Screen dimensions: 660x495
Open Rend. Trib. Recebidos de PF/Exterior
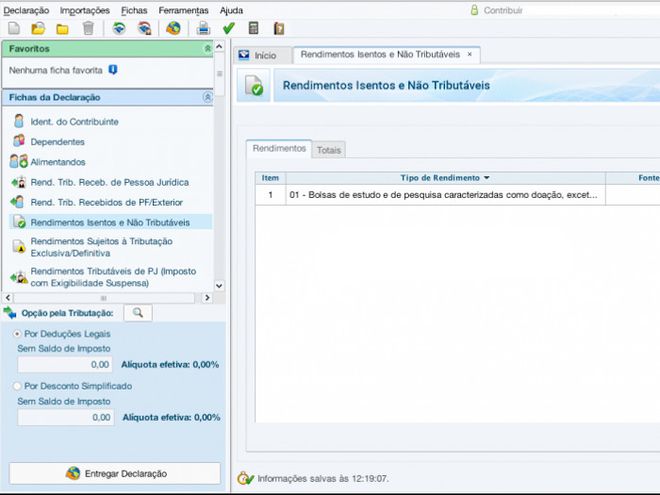click(x=106, y=202)
